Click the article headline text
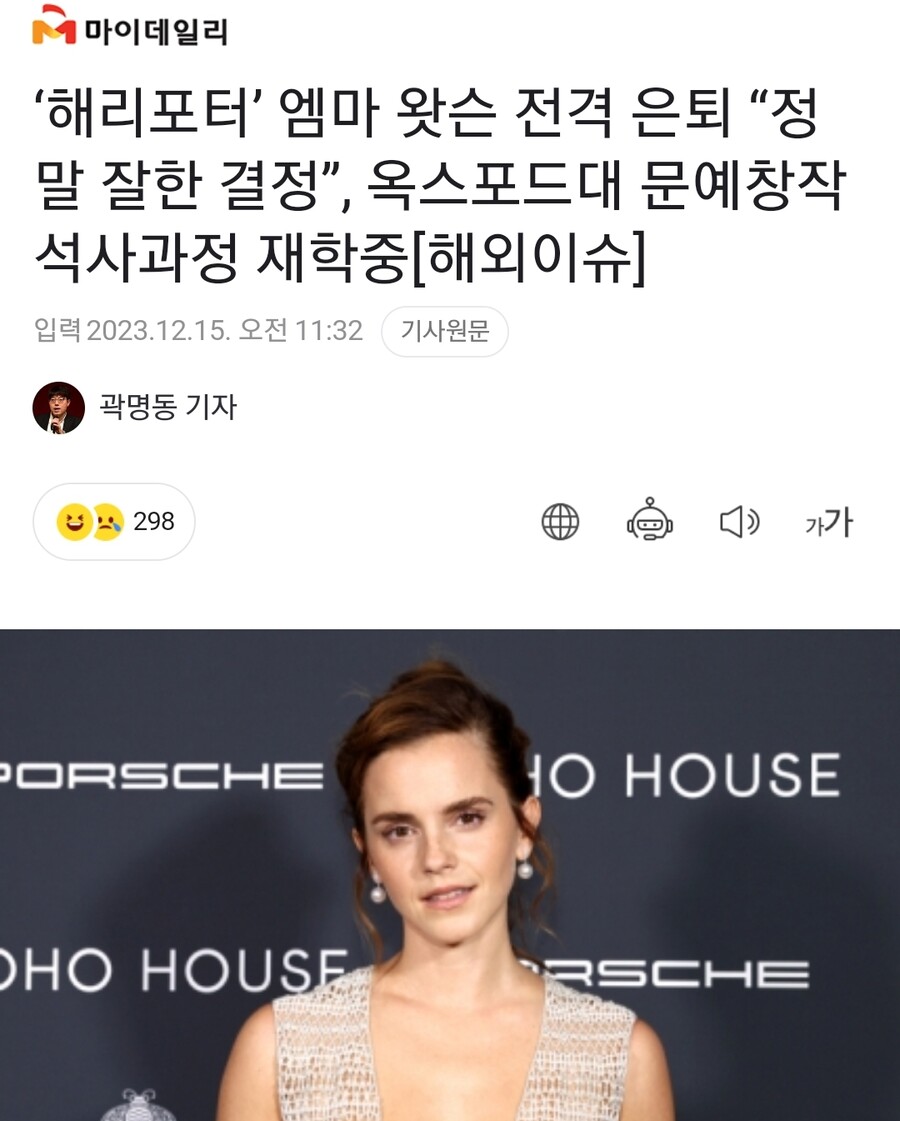The height and width of the screenshot is (1121, 900). 442,184
